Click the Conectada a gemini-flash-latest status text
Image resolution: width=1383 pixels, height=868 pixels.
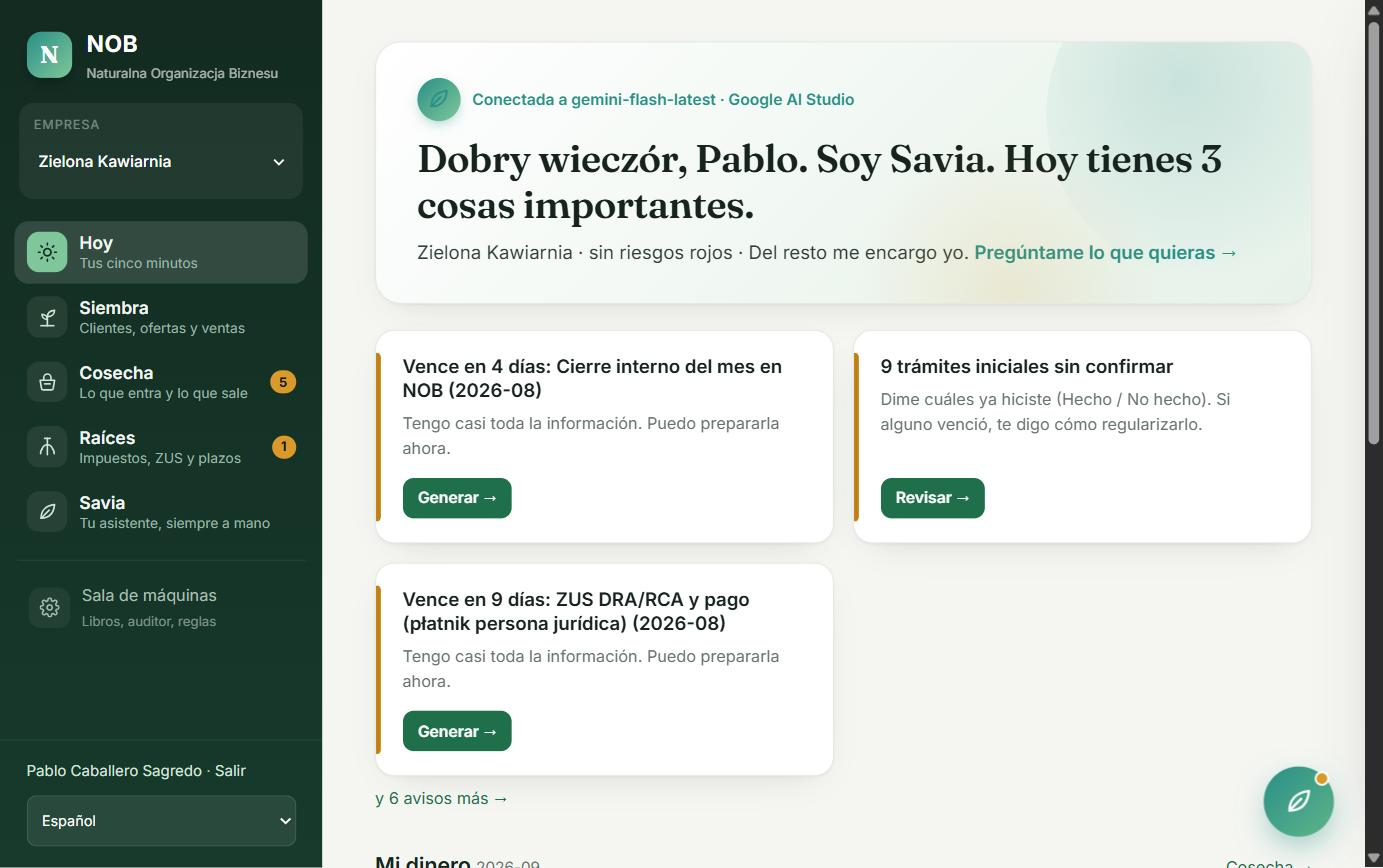coord(663,100)
